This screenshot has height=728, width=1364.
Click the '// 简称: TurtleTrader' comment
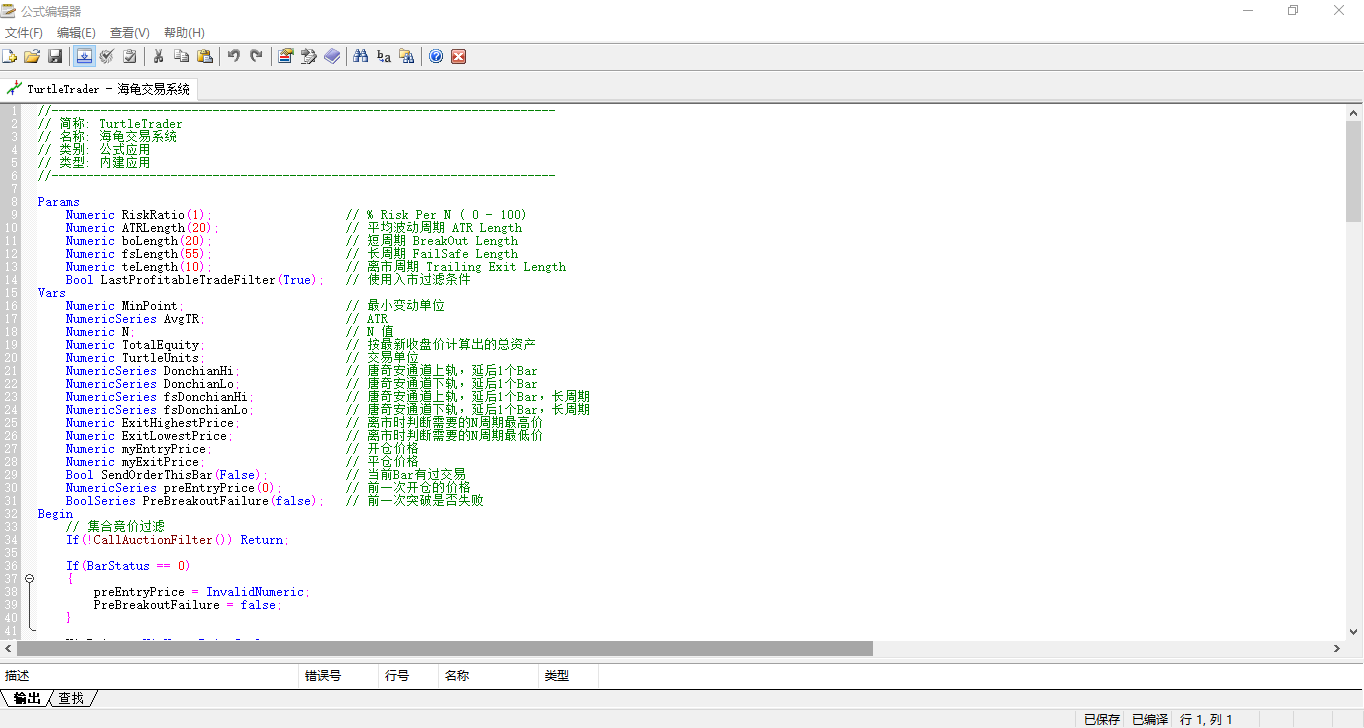click(x=110, y=124)
